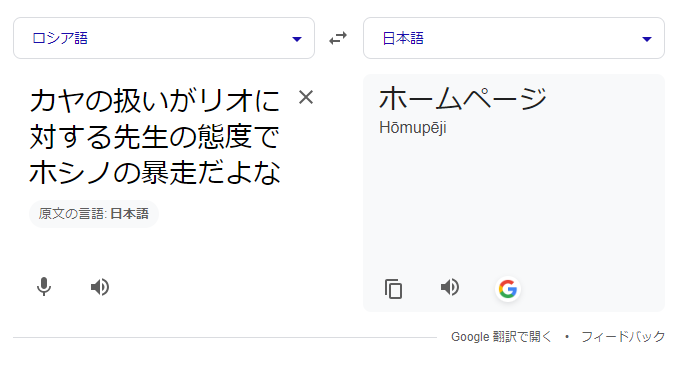Select the translated word ホームページ
Image resolution: width=685 pixels, height=366 pixels.
coord(463,98)
